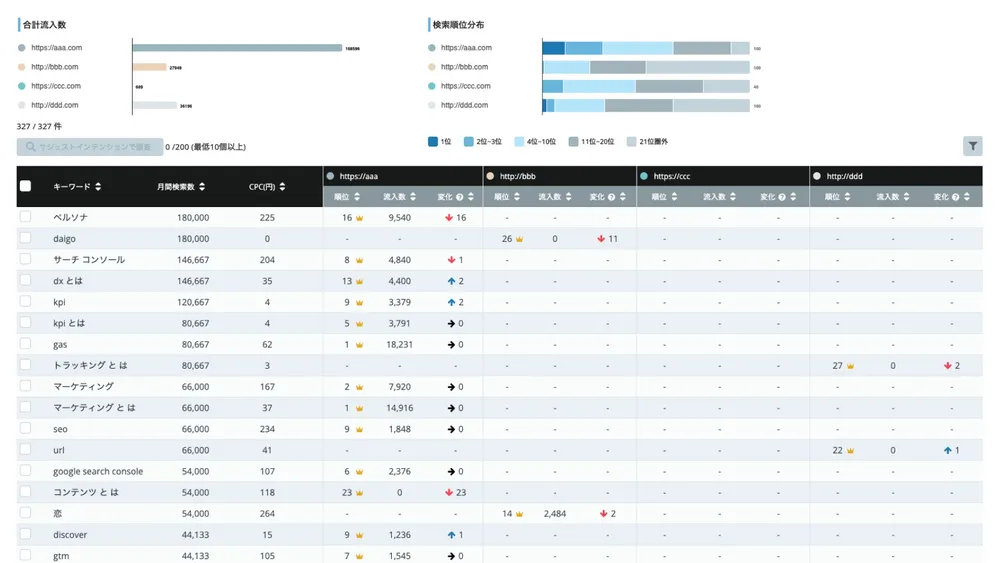Click the crown icon in the 恋 row
Image resolution: width=1000 pixels, height=563 pixels.
[520, 514]
